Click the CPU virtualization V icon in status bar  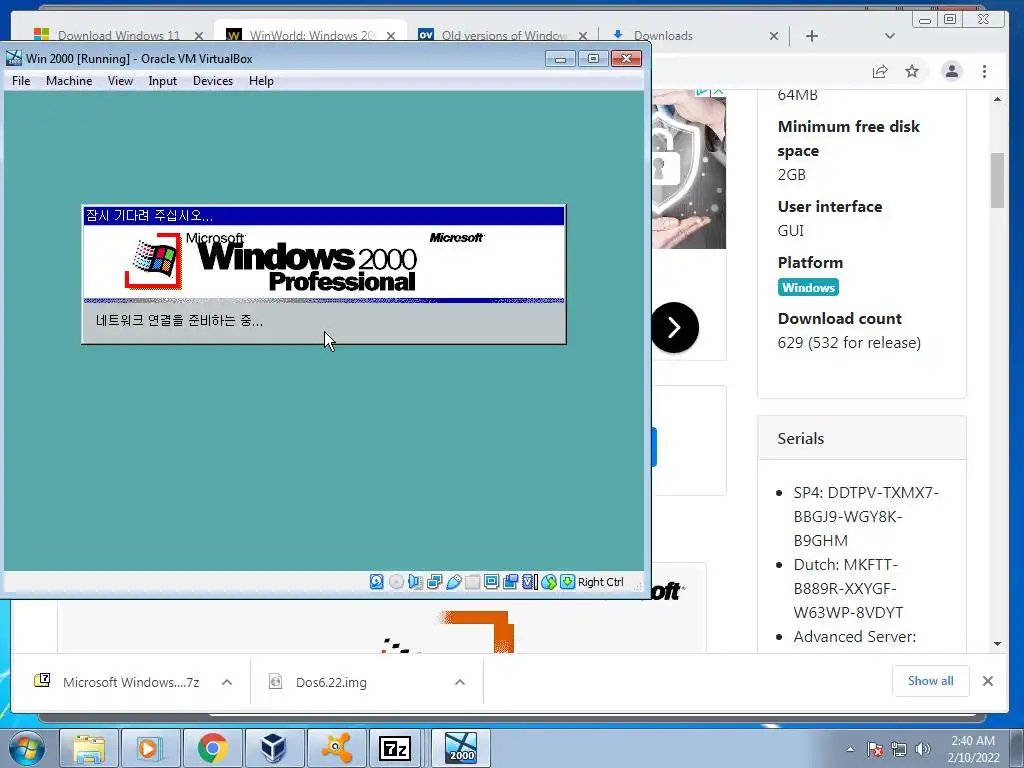tap(530, 582)
